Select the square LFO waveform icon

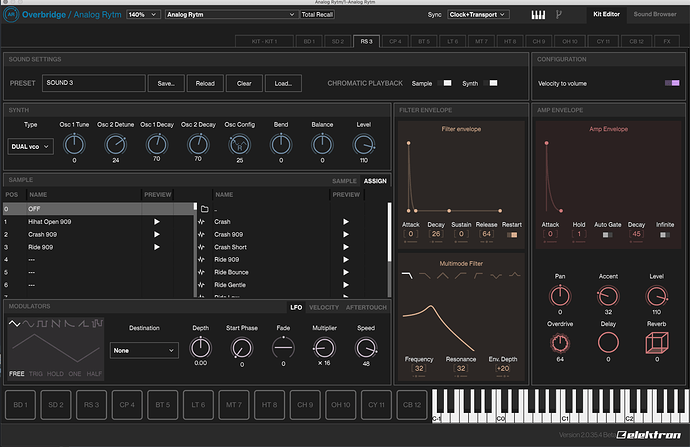[x=42, y=323]
